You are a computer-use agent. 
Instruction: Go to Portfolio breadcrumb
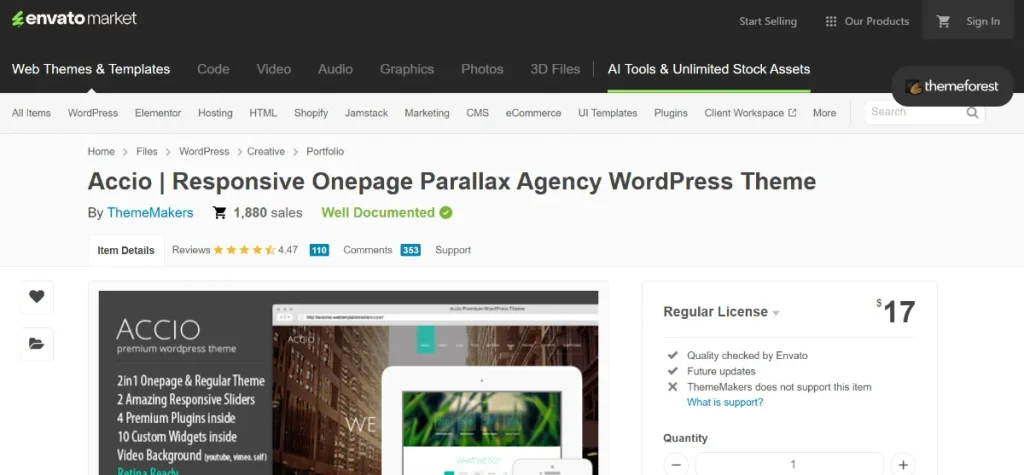click(325, 151)
